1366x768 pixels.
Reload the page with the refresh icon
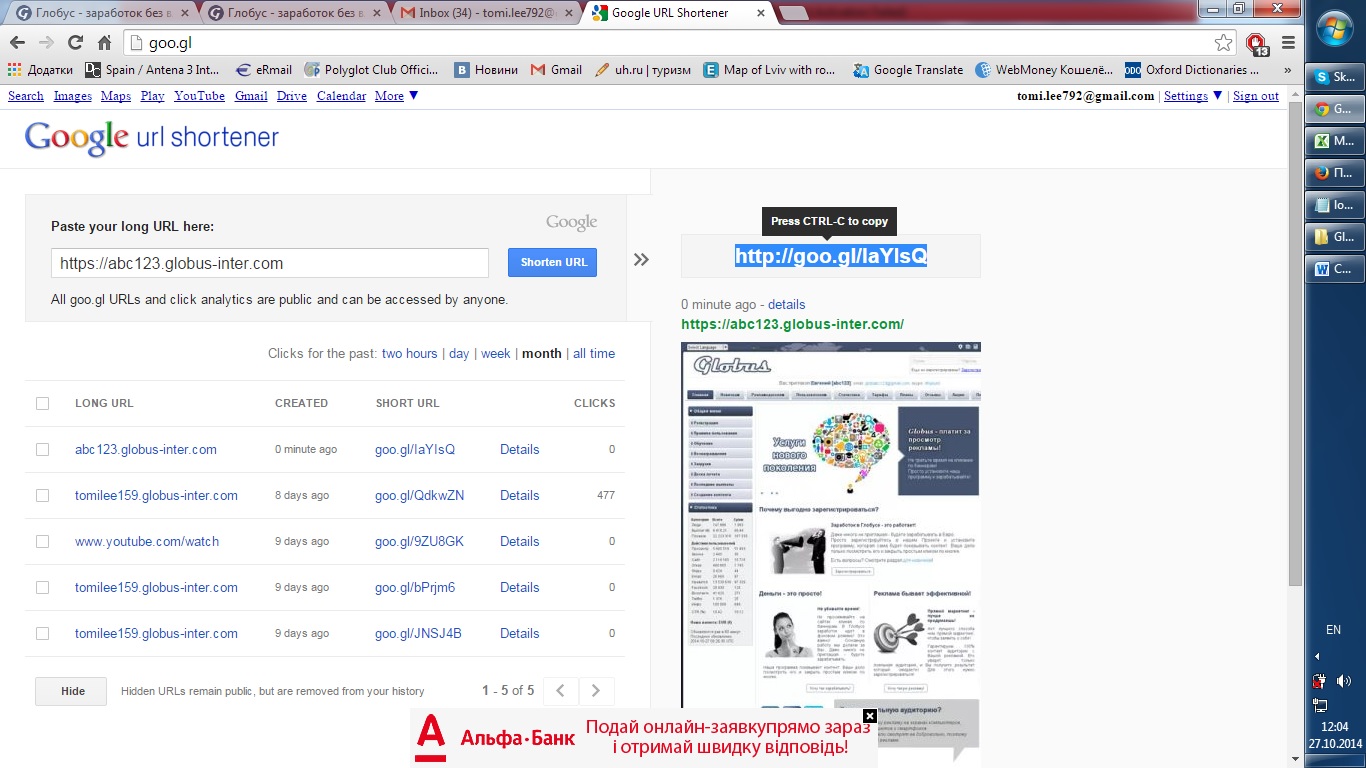(x=75, y=43)
